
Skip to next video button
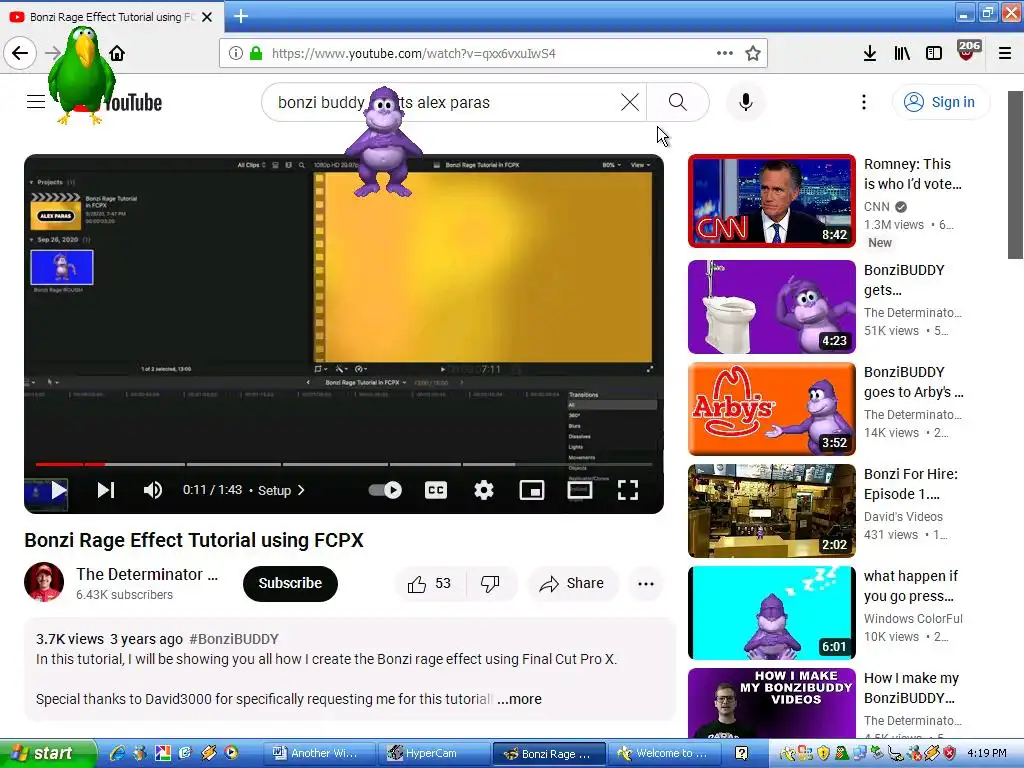click(x=106, y=490)
